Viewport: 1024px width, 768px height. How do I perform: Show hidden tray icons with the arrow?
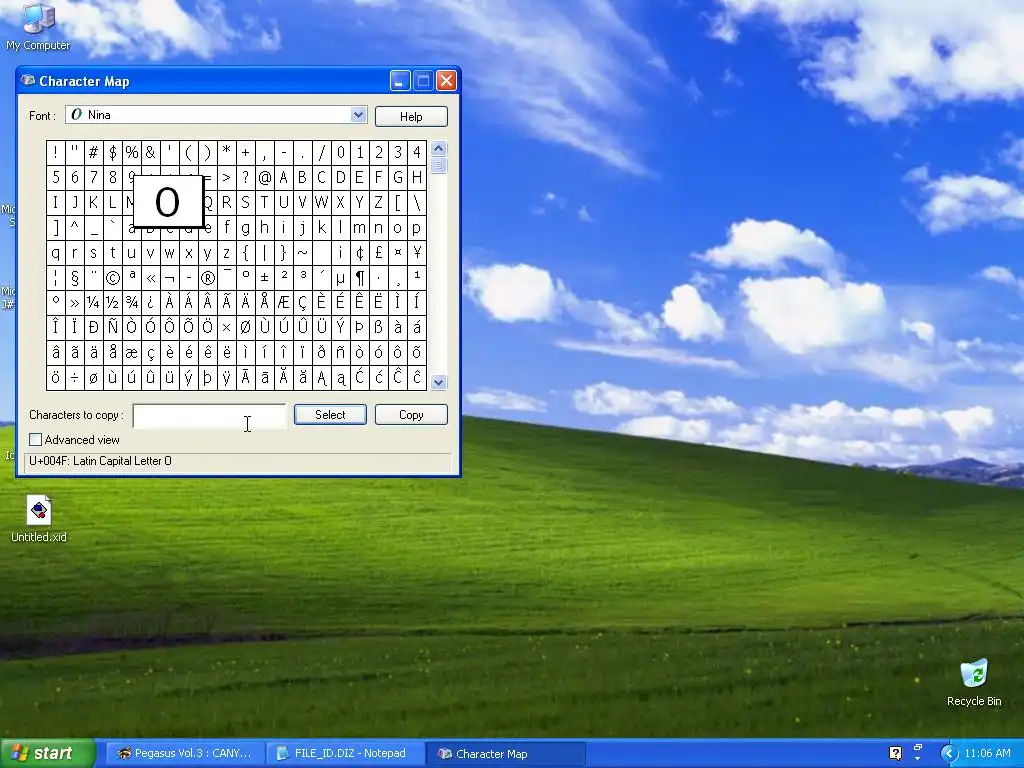(949, 753)
